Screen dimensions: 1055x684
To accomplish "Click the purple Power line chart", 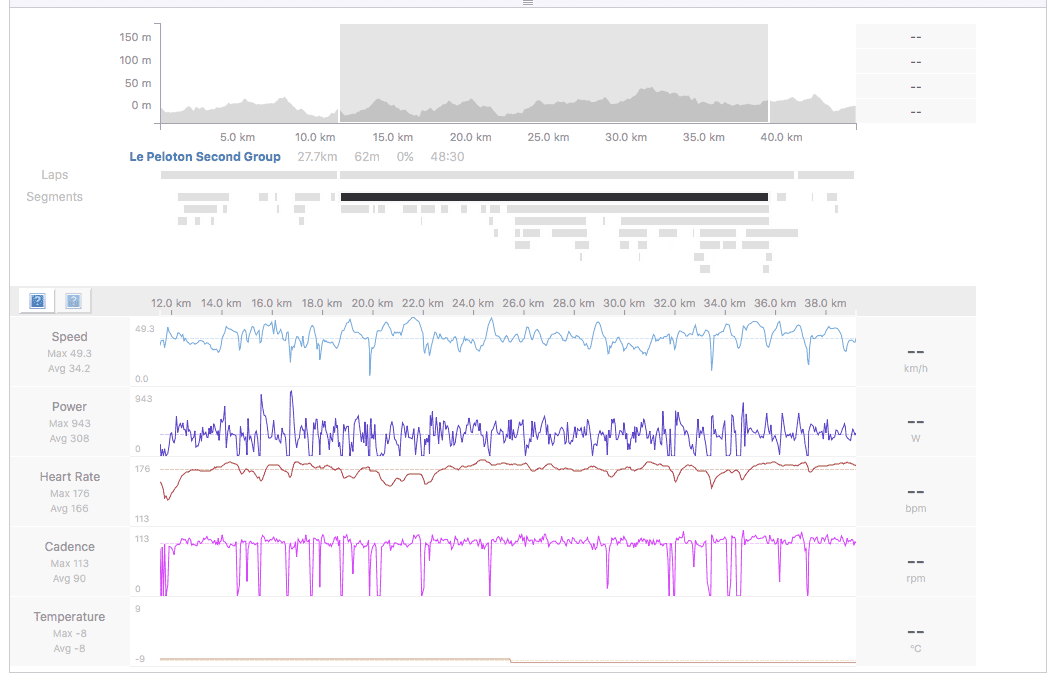I will [x=508, y=425].
